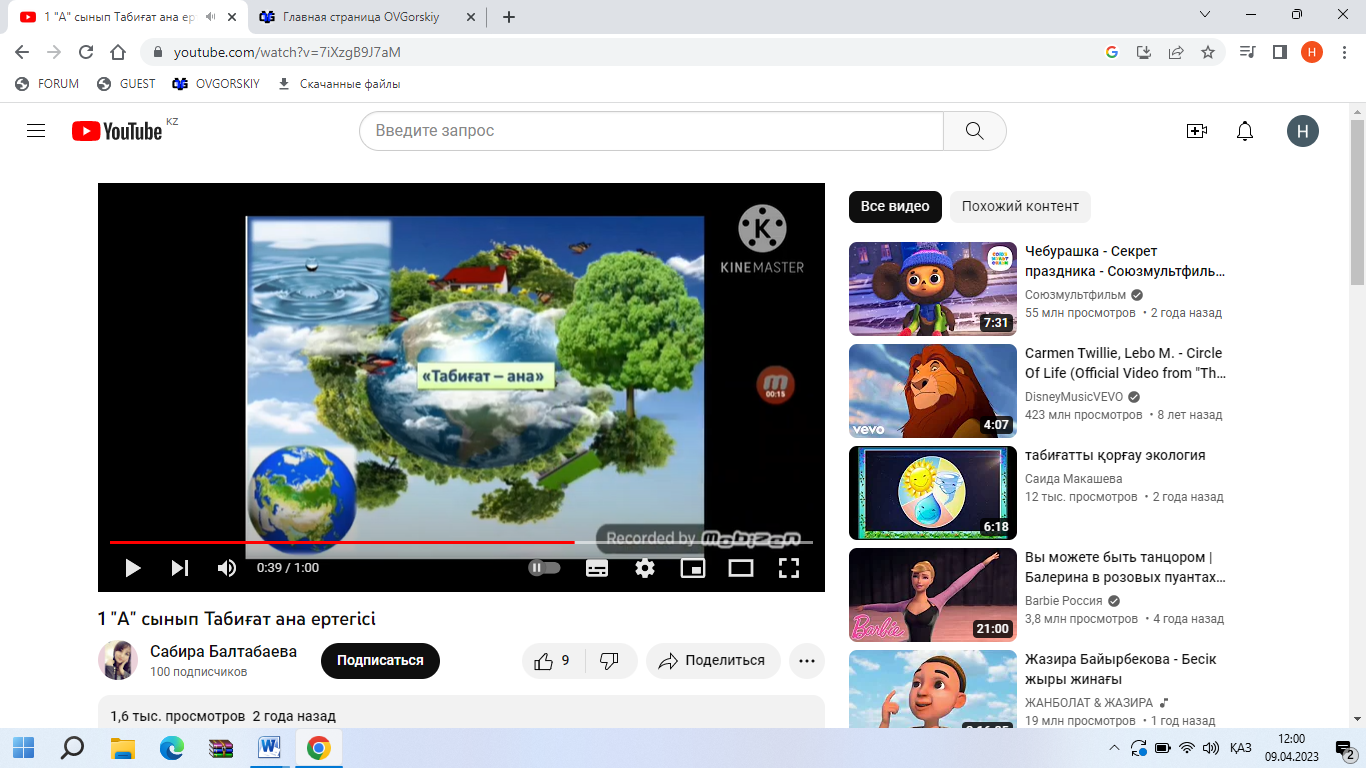The height and width of the screenshot is (768, 1366).
Task: Switch the ҚАЗ keyboard language
Action: 1241,748
